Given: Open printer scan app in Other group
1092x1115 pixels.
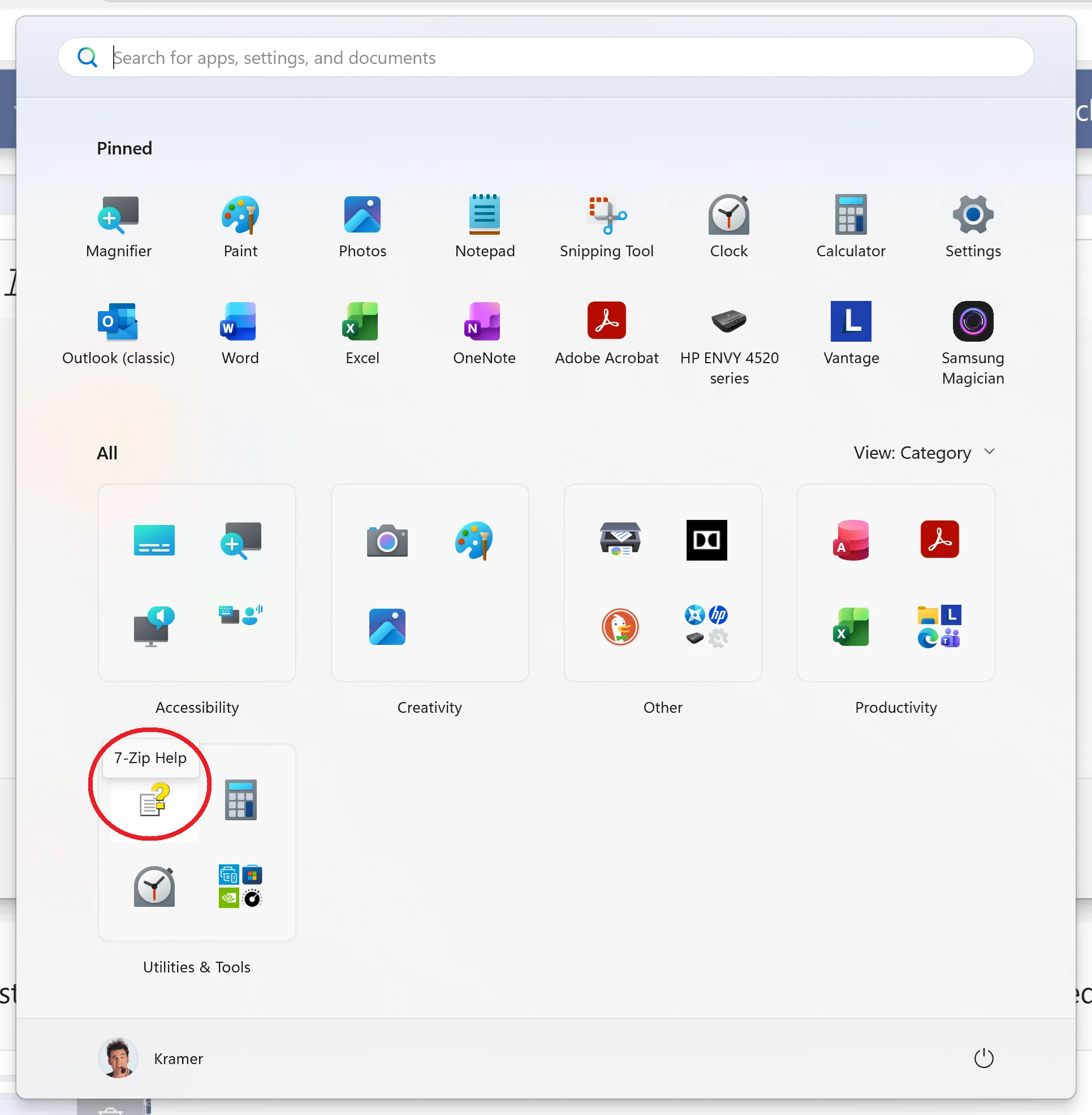Looking at the screenshot, I should (620, 540).
